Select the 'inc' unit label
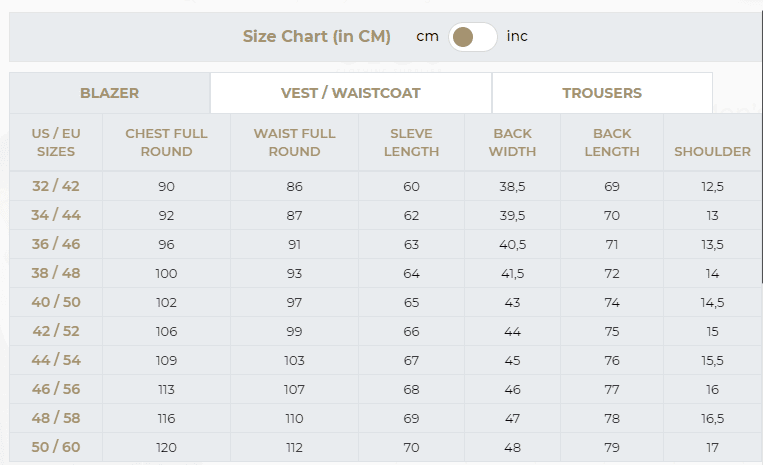Viewport: 763px width, 465px height. (x=517, y=36)
